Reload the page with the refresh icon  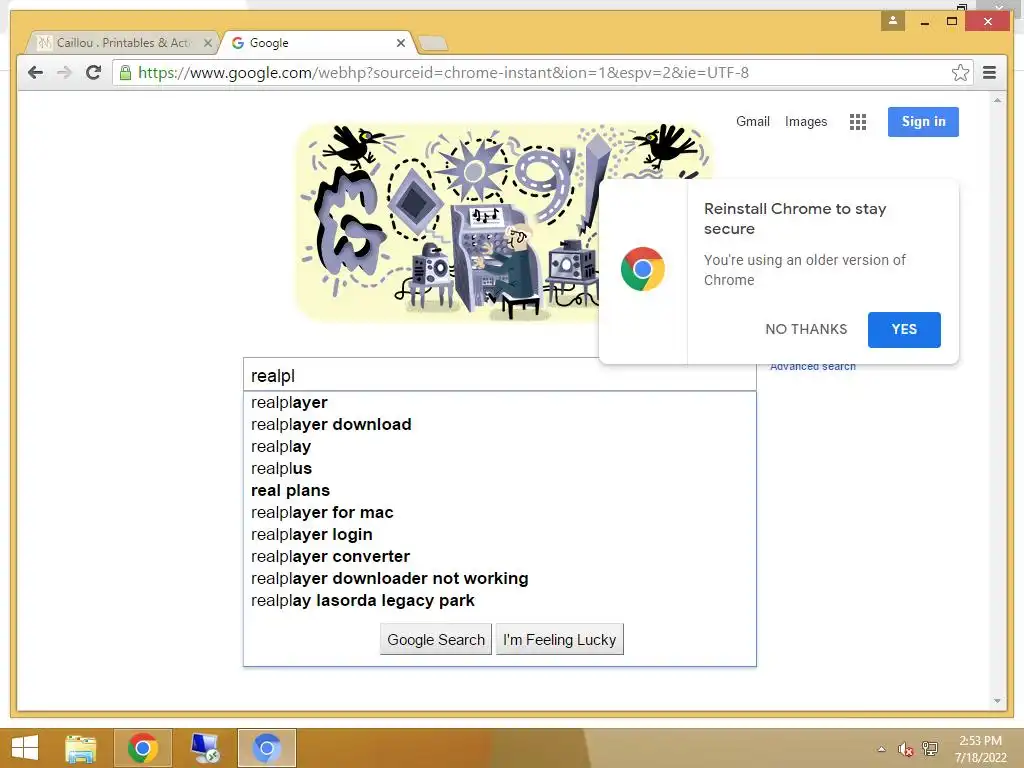click(x=93, y=72)
